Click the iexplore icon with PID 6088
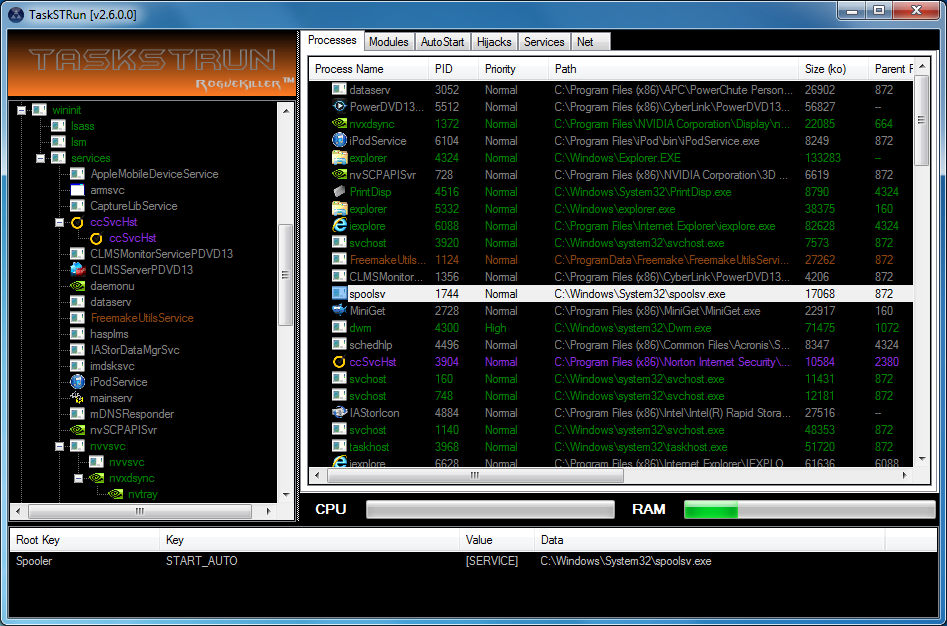Screen dimensions: 947x626 coord(339,225)
